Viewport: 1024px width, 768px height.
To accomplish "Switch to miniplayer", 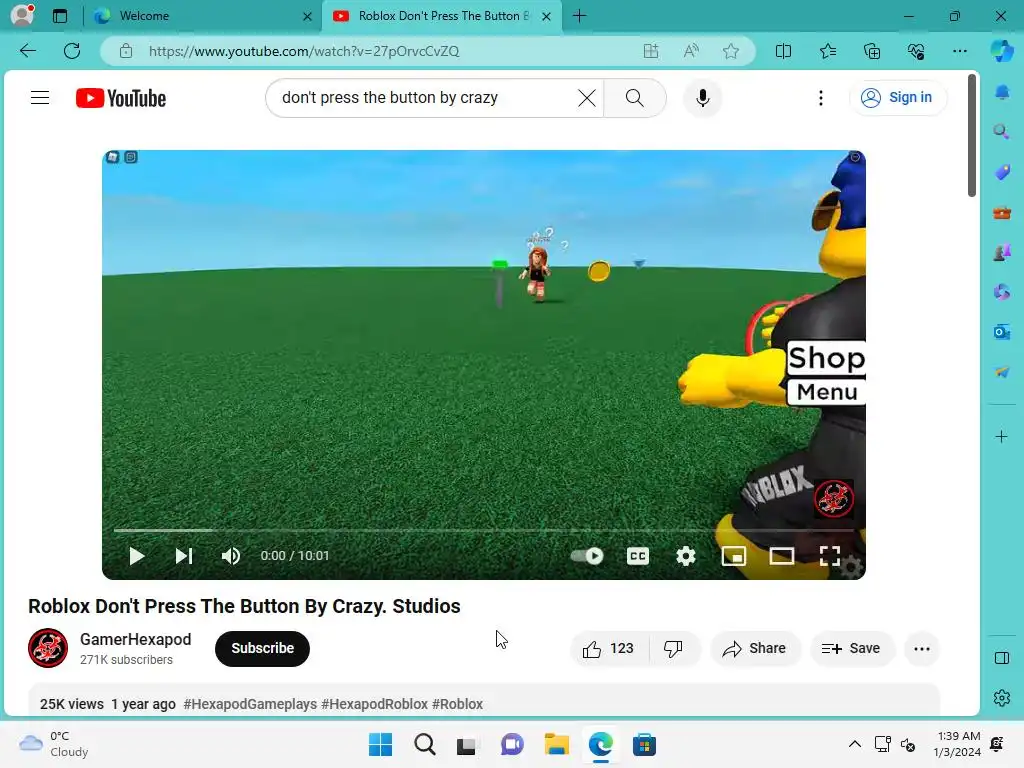I will pos(733,556).
